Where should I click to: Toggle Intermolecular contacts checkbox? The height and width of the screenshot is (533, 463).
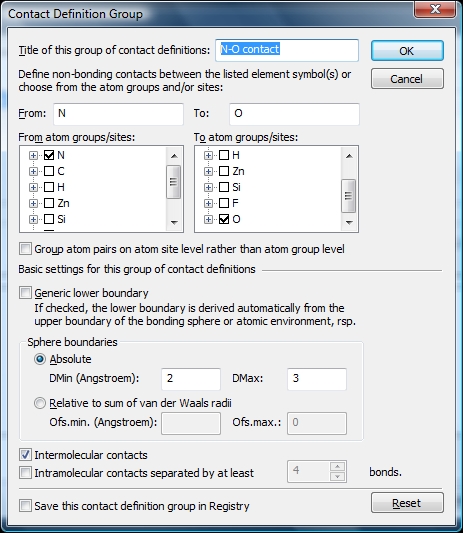[25, 454]
